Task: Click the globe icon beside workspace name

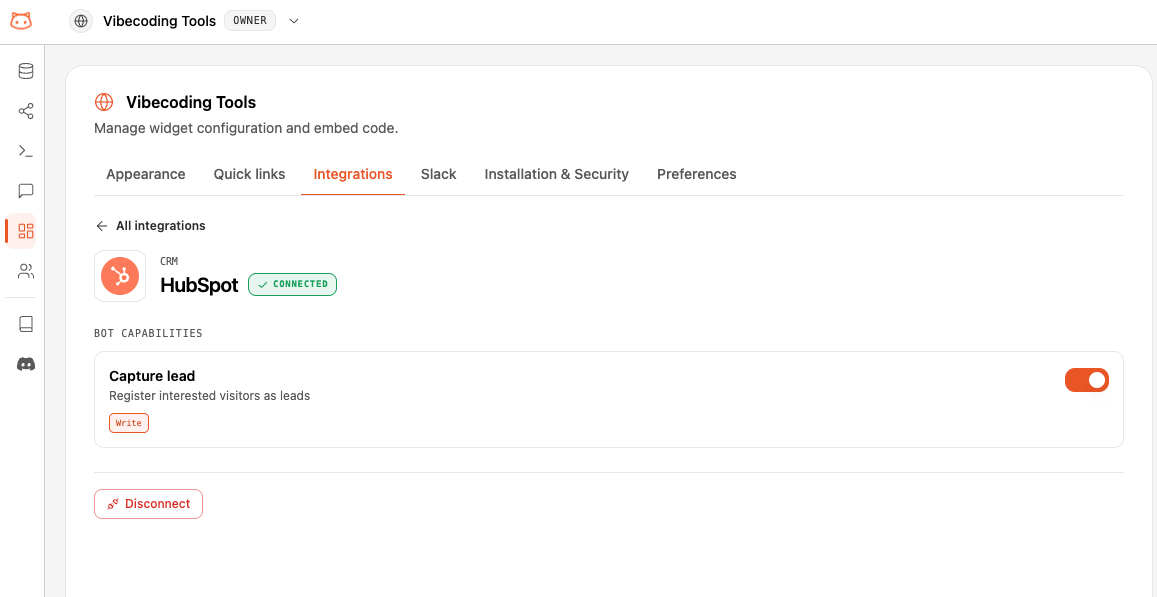Action: click(x=81, y=21)
